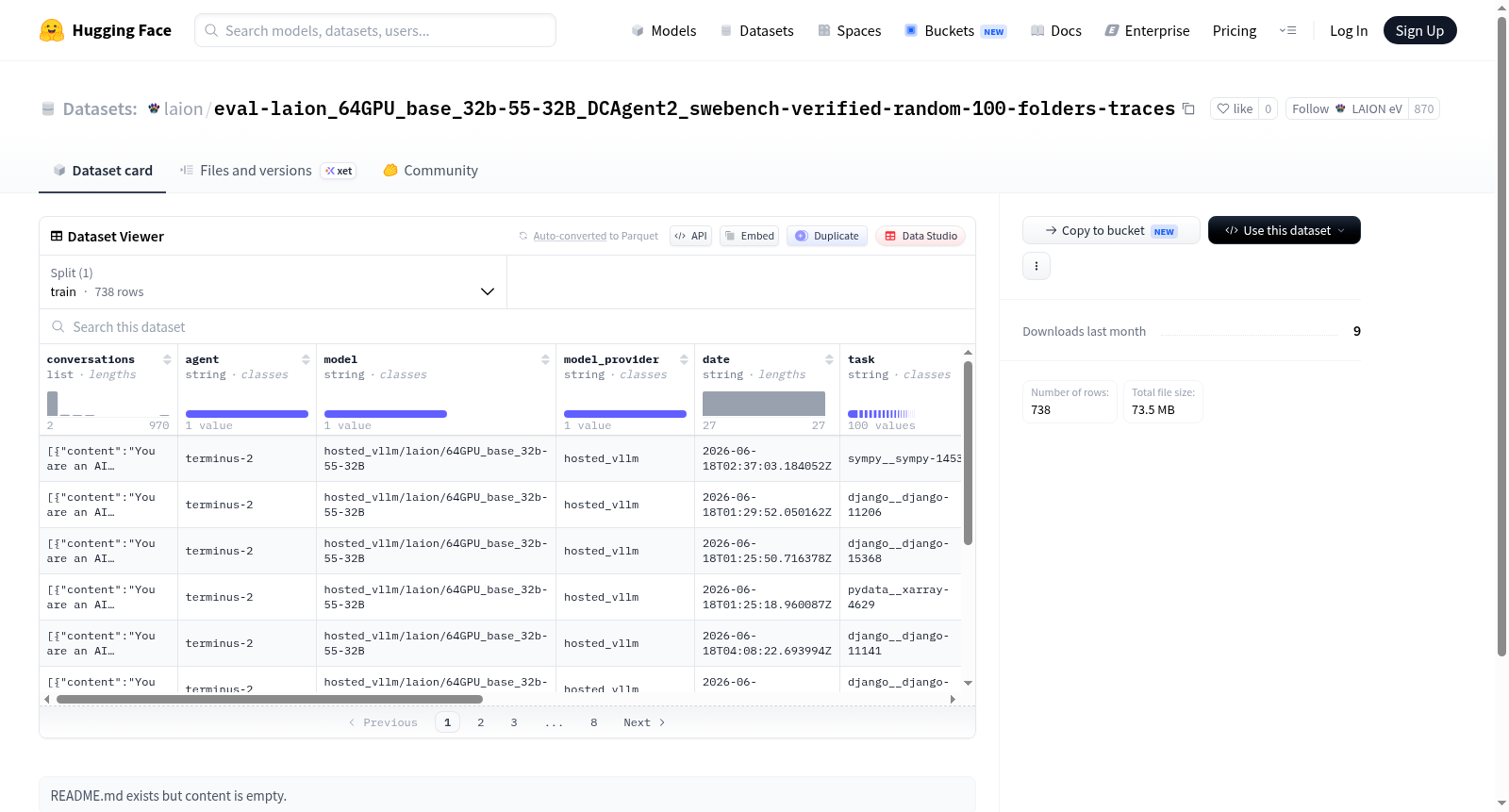The height and width of the screenshot is (812, 1509).
Task: Open the more navigation menu icon
Action: click(1287, 31)
